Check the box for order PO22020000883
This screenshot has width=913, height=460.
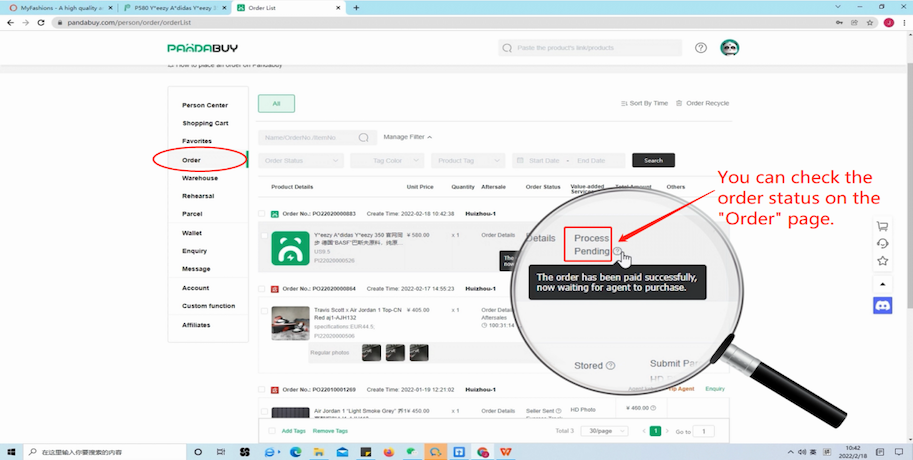(262, 214)
